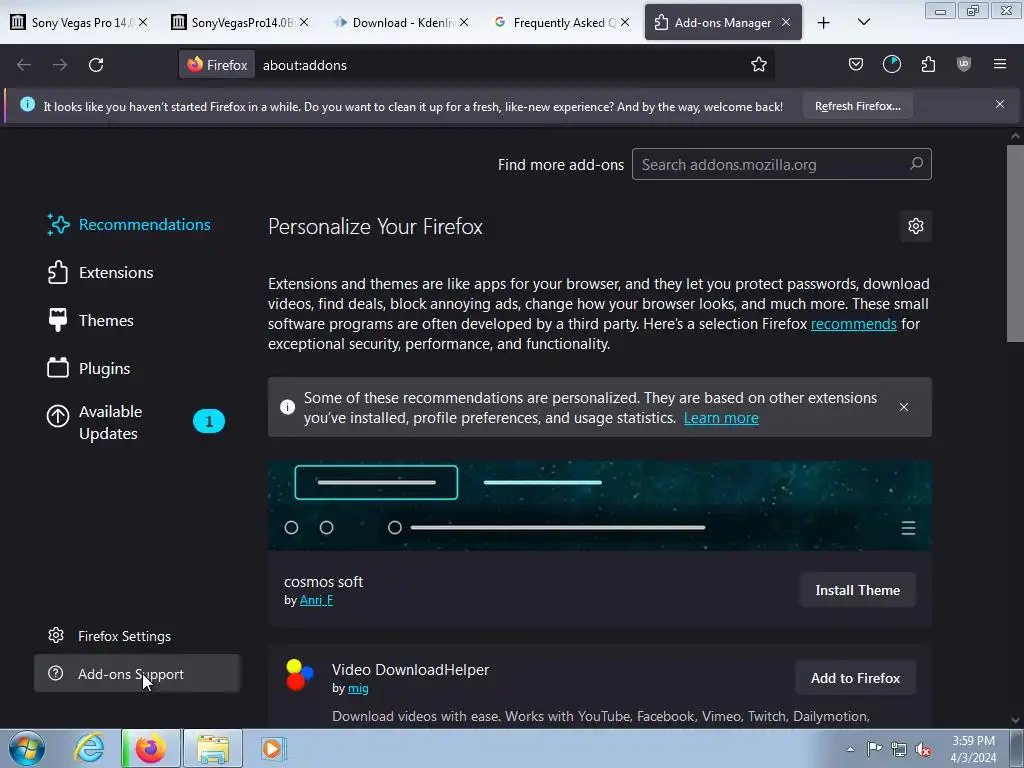Click the Action Center flag icon
The width and height of the screenshot is (1024, 768).
(x=874, y=749)
